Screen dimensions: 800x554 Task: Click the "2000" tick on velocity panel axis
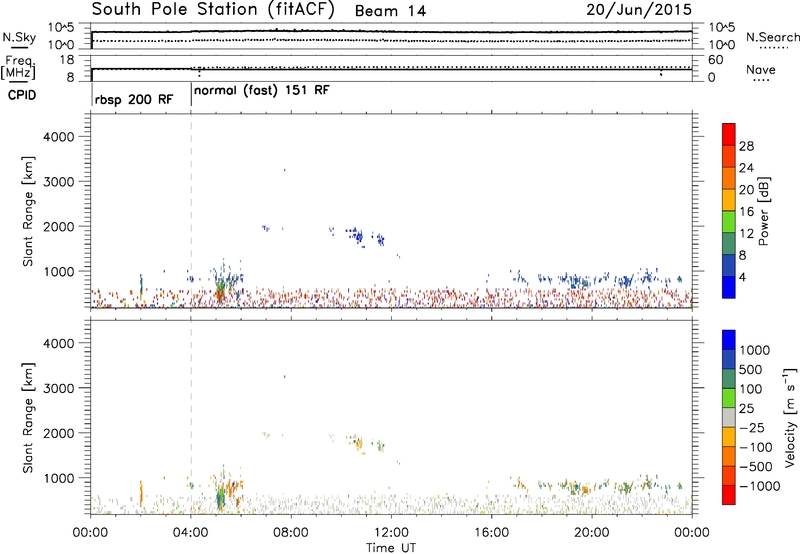58,433
